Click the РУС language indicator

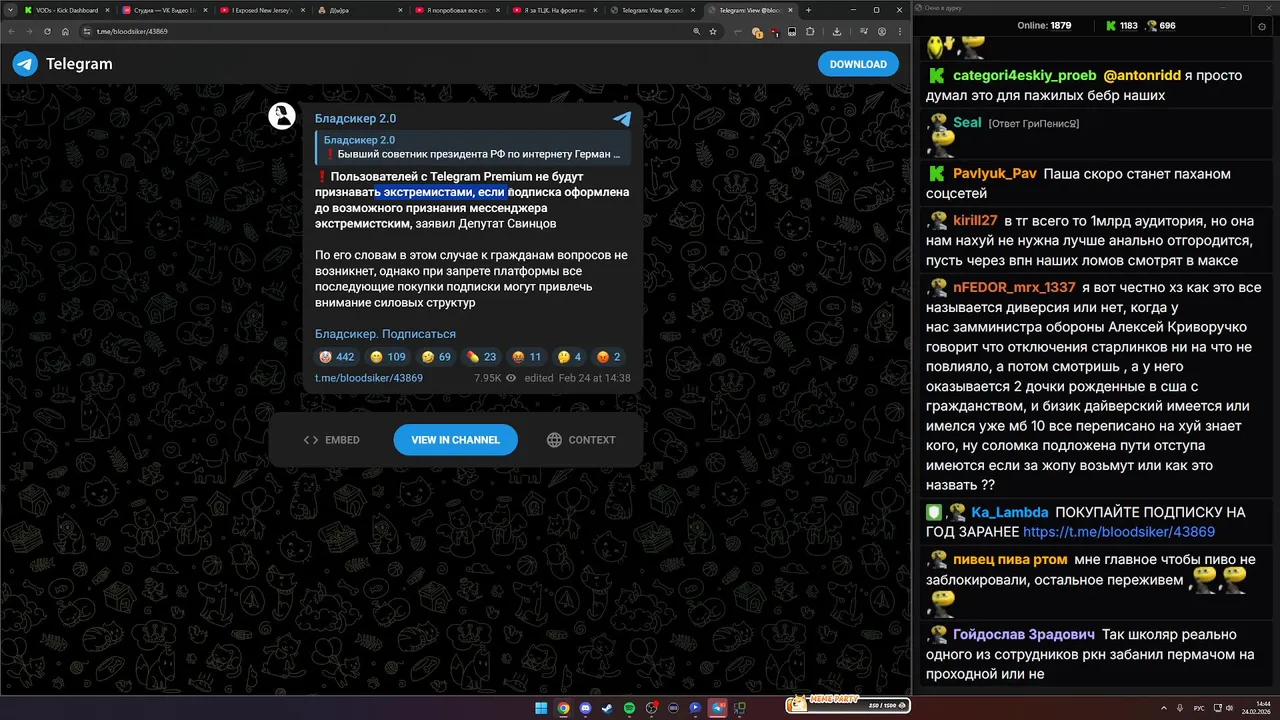point(1199,707)
